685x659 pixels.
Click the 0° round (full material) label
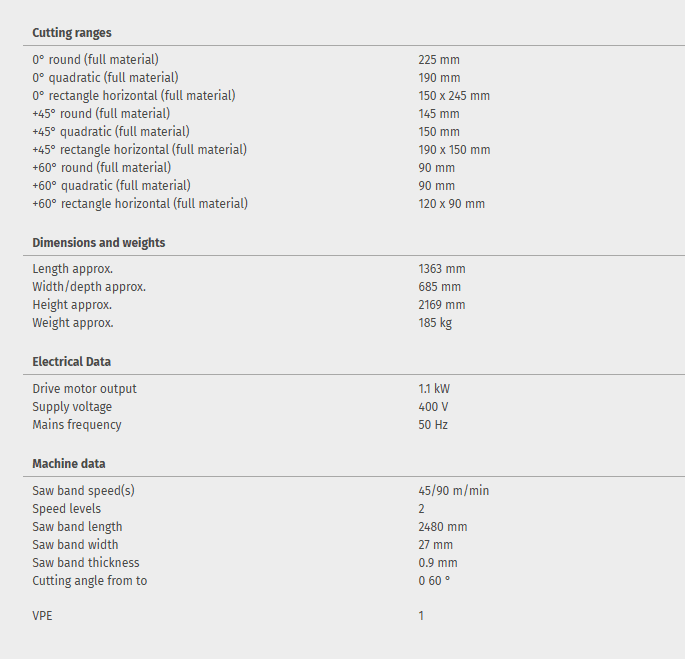point(95,60)
